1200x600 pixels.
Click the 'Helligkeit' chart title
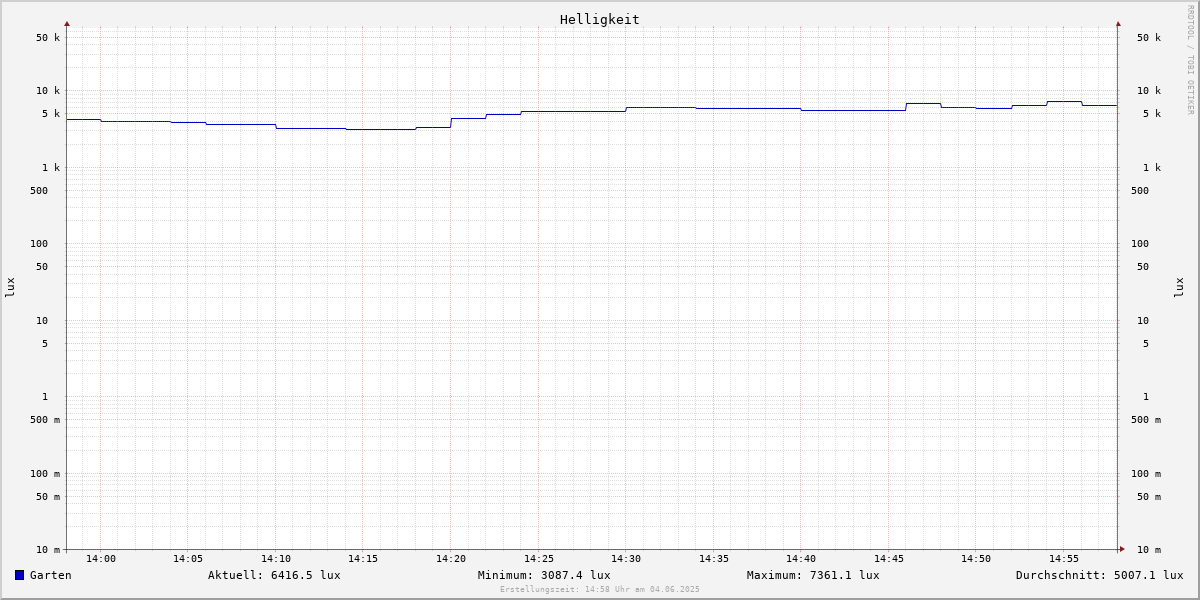pyautogui.click(x=600, y=19)
